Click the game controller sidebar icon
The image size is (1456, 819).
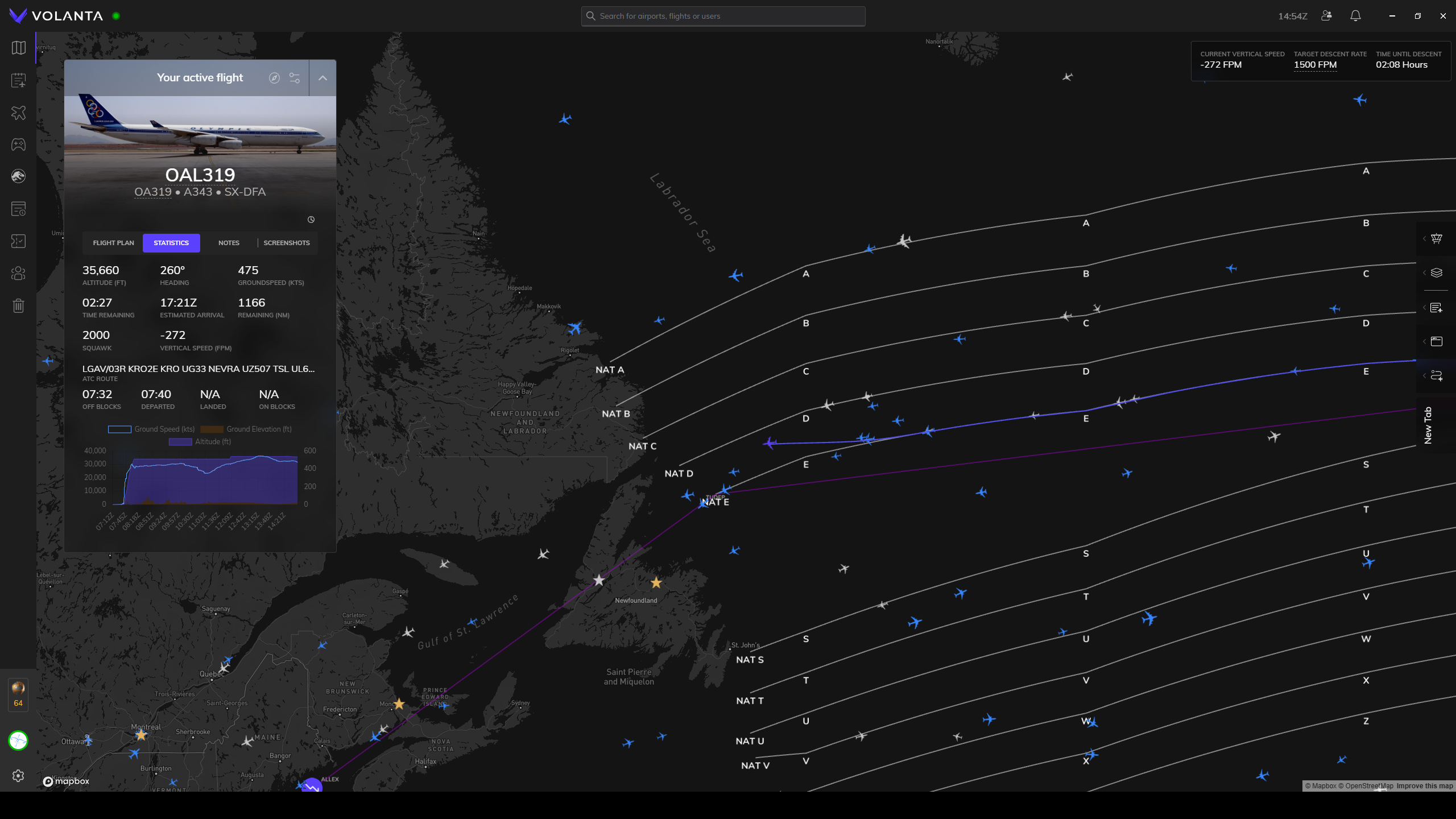click(19, 144)
